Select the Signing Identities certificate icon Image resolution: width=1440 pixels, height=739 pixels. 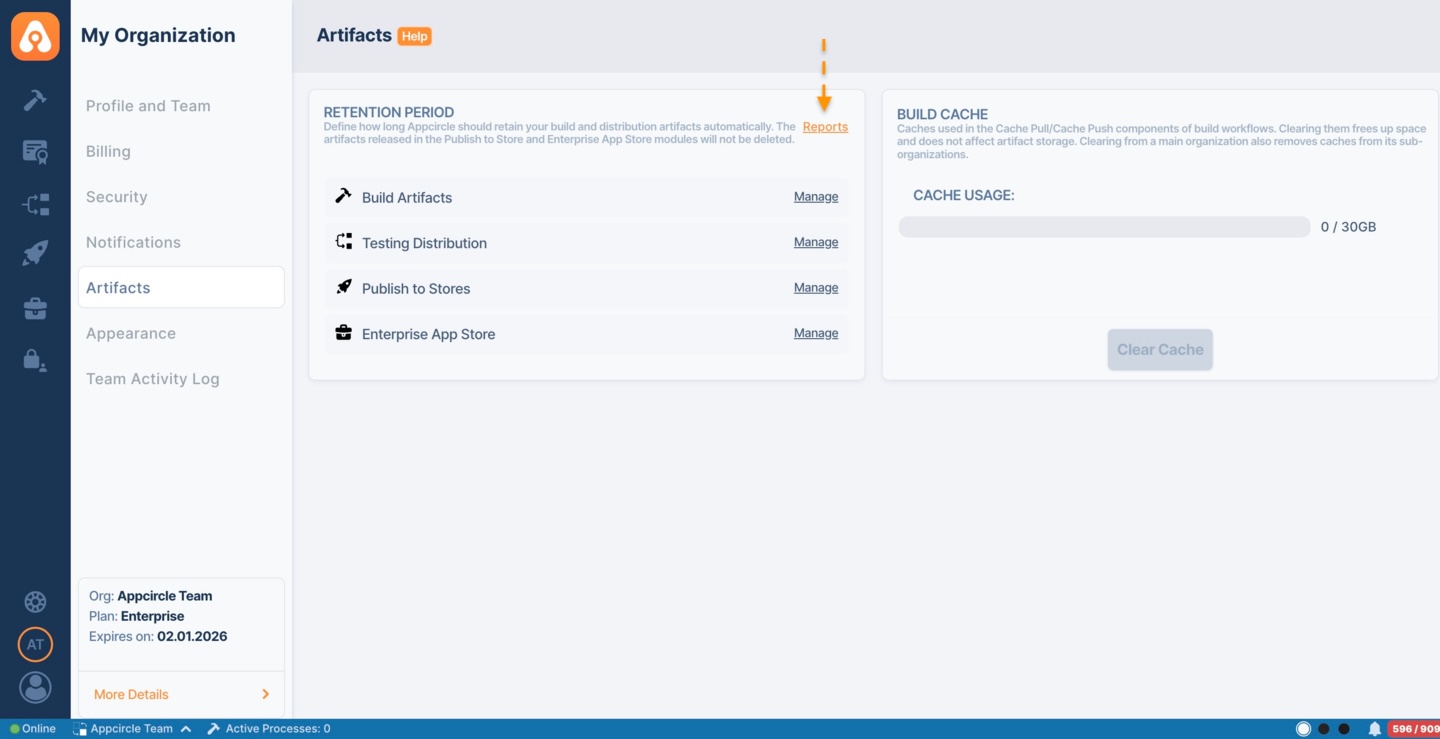point(35,151)
